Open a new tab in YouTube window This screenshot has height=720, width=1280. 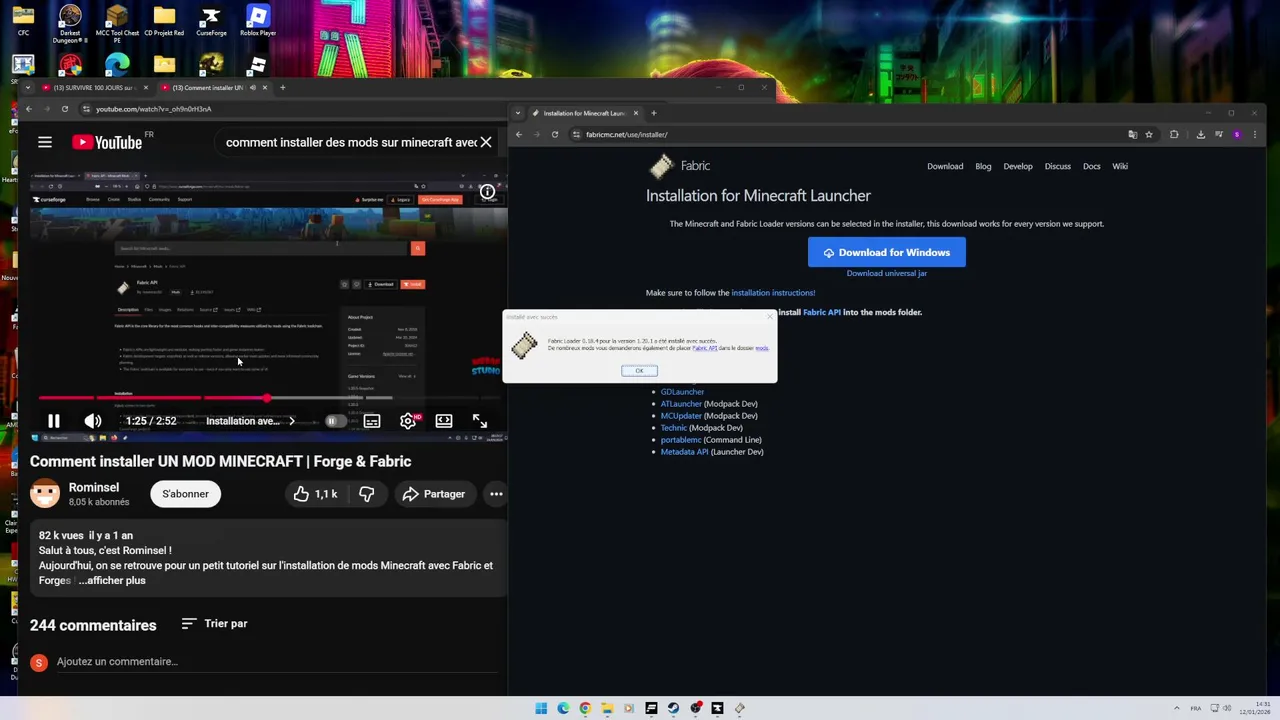[282, 88]
